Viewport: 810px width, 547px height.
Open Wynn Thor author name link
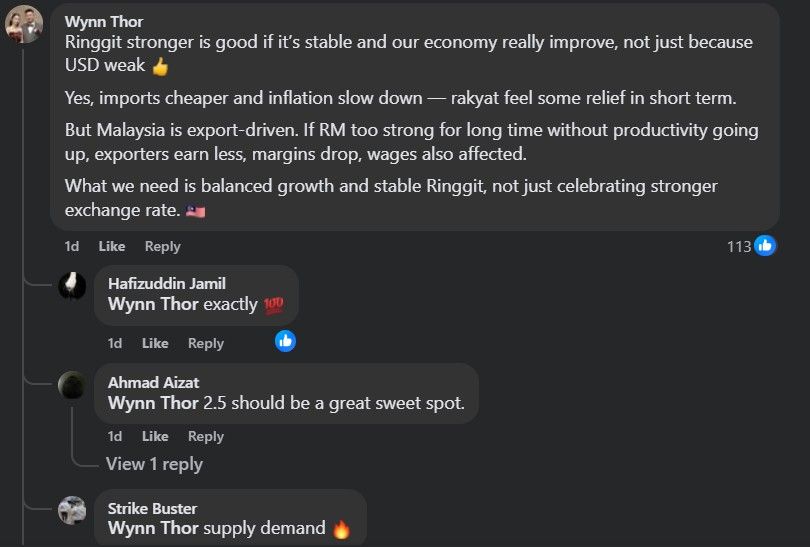pyautogui.click(x=104, y=21)
